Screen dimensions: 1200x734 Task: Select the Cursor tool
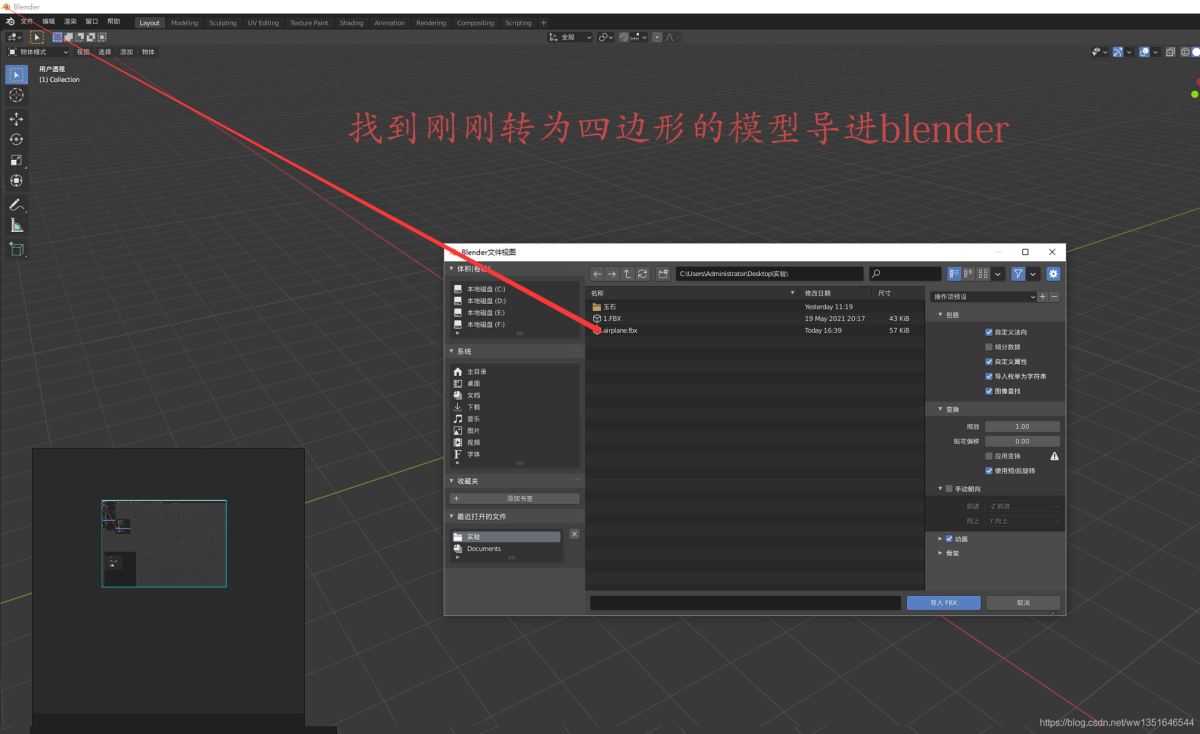pos(16,95)
